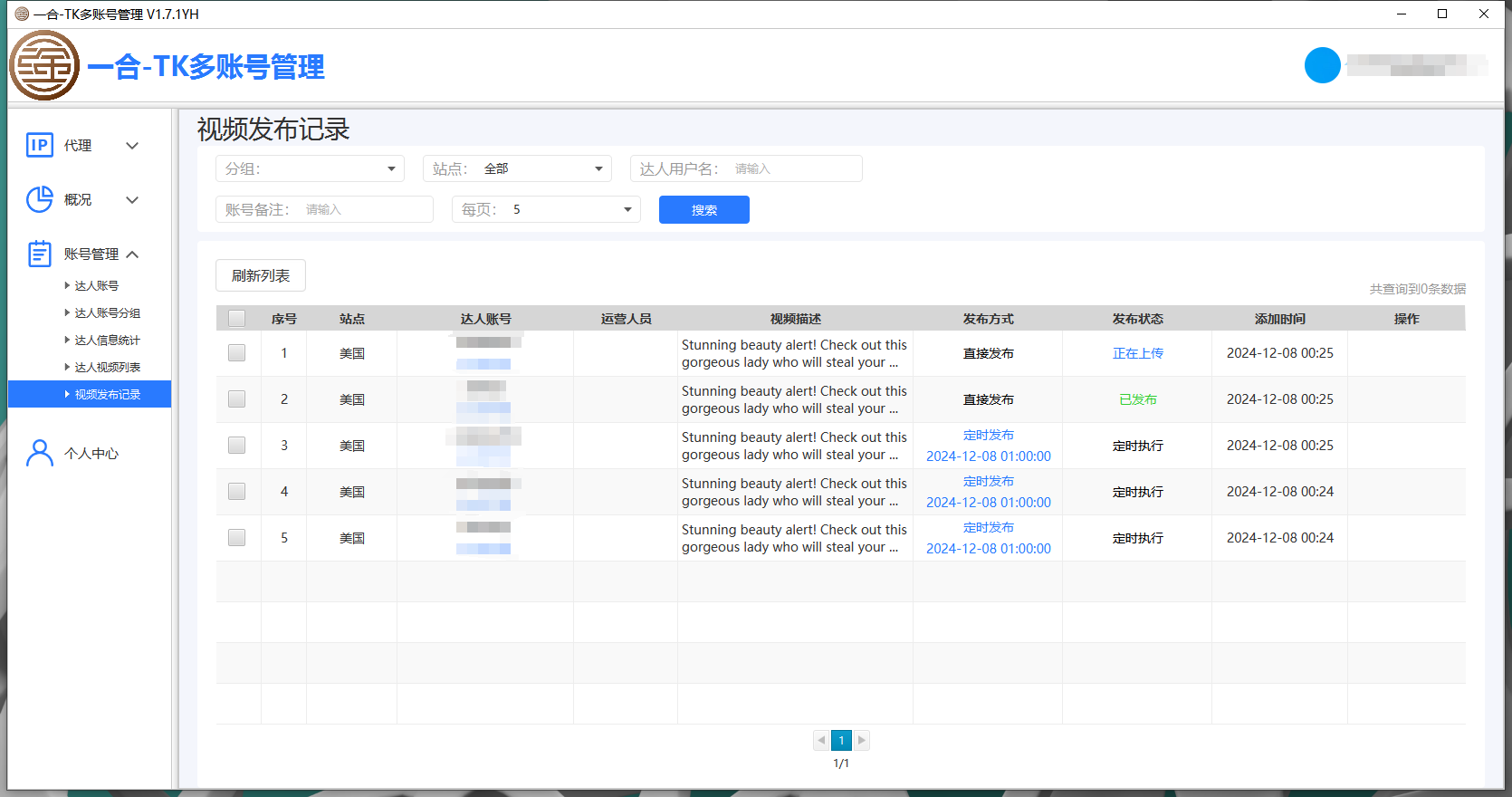Click the IP proxy icon in sidebar
The image size is (1512, 797).
click(x=40, y=145)
